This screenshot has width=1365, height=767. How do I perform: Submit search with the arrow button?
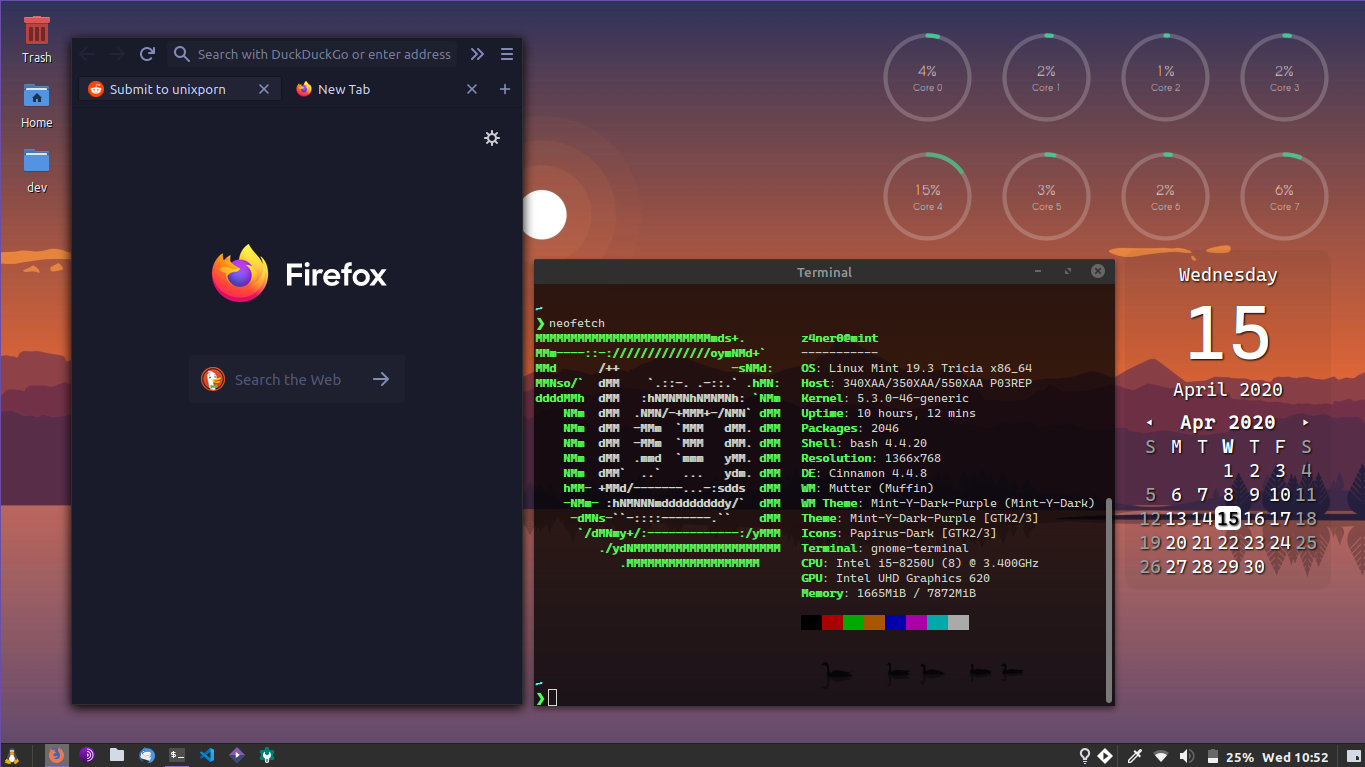point(381,379)
